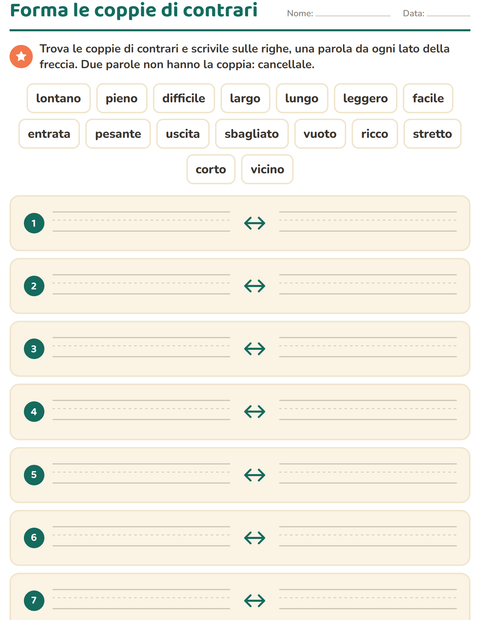The width and height of the screenshot is (480, 620).
Task: Click right writing line of row 4
Action: pyautogui.click(x=368, y=410)
